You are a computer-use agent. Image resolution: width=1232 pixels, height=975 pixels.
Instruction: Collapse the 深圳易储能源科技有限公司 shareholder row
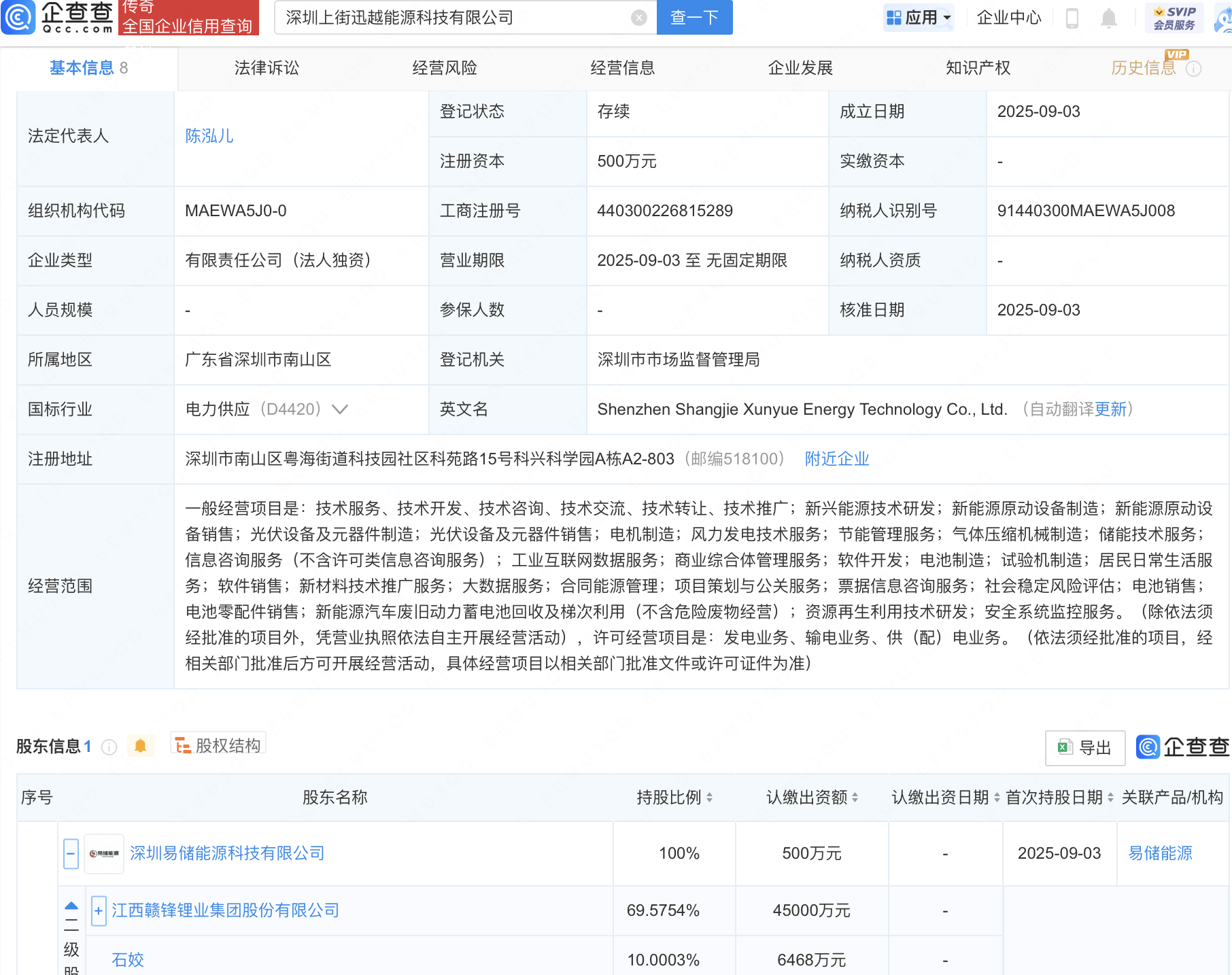(71, 853)
